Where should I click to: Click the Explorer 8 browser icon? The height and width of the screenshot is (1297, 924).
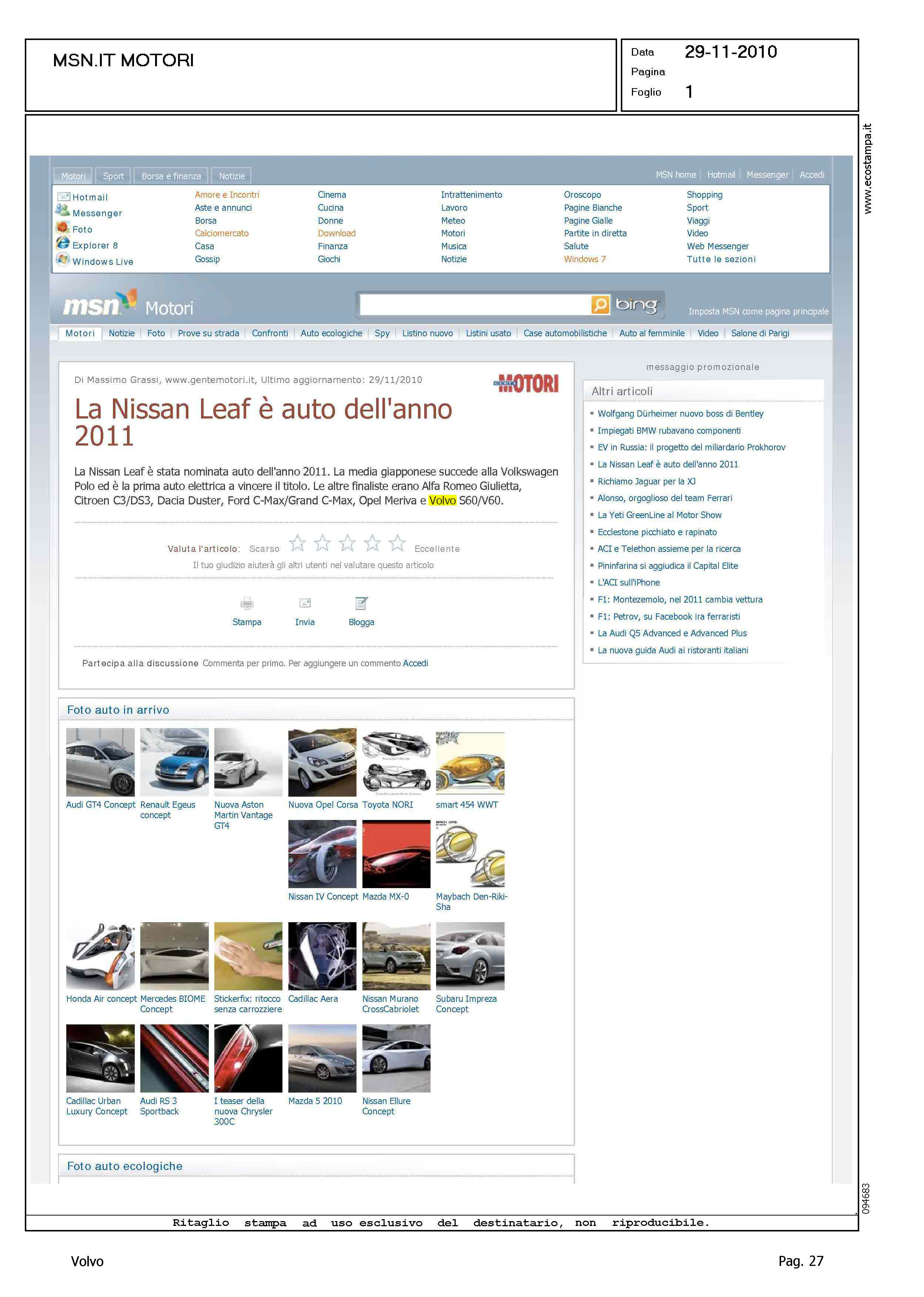point(63,243)
